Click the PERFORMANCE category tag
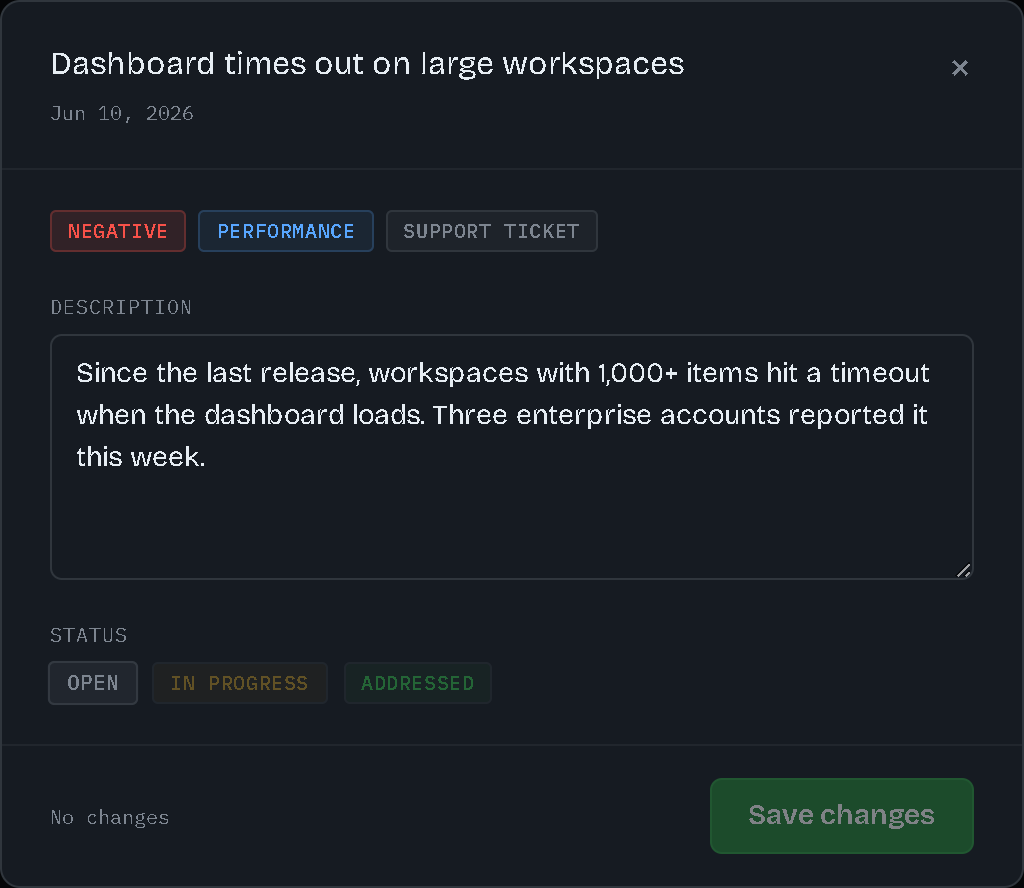Screen dimensions: 1024x888 coord(286,231)
